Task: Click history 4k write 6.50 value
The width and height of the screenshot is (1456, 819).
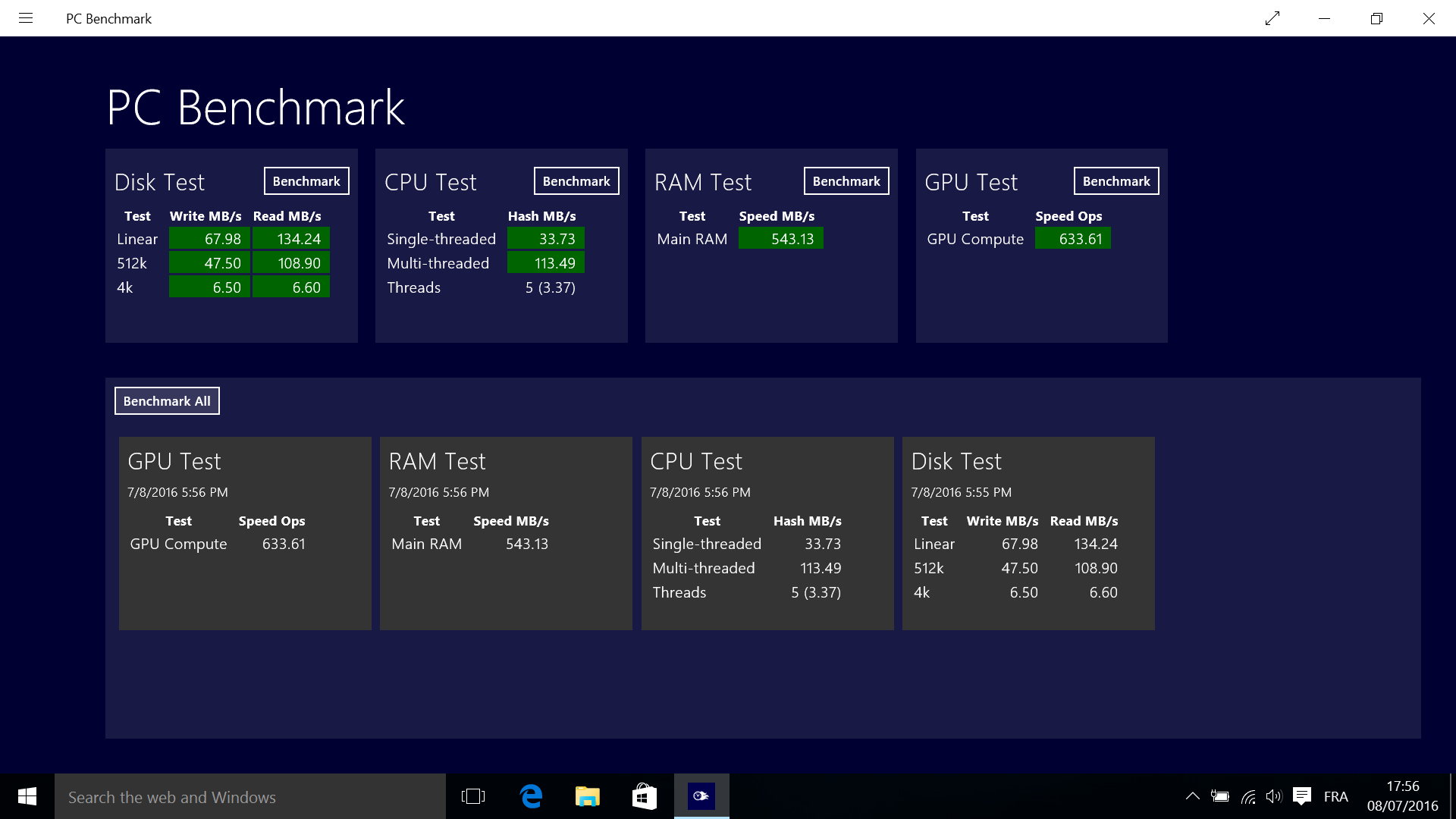Action: [1024, 592]
